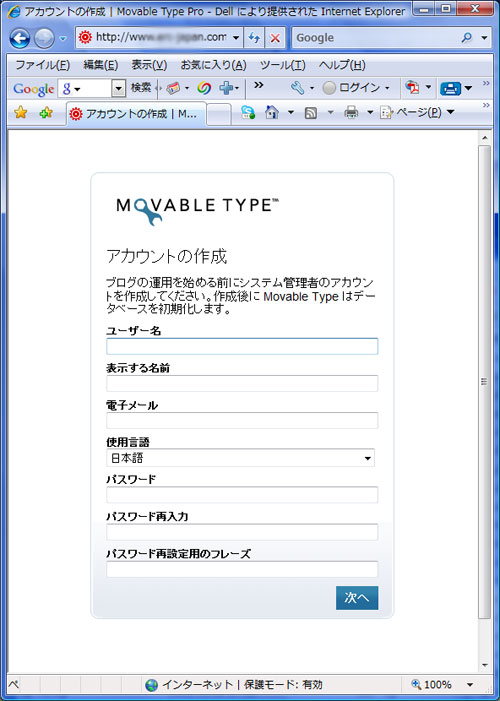Open the ページ(P) menu
500x701 pixels.
(x=417, y=113)
